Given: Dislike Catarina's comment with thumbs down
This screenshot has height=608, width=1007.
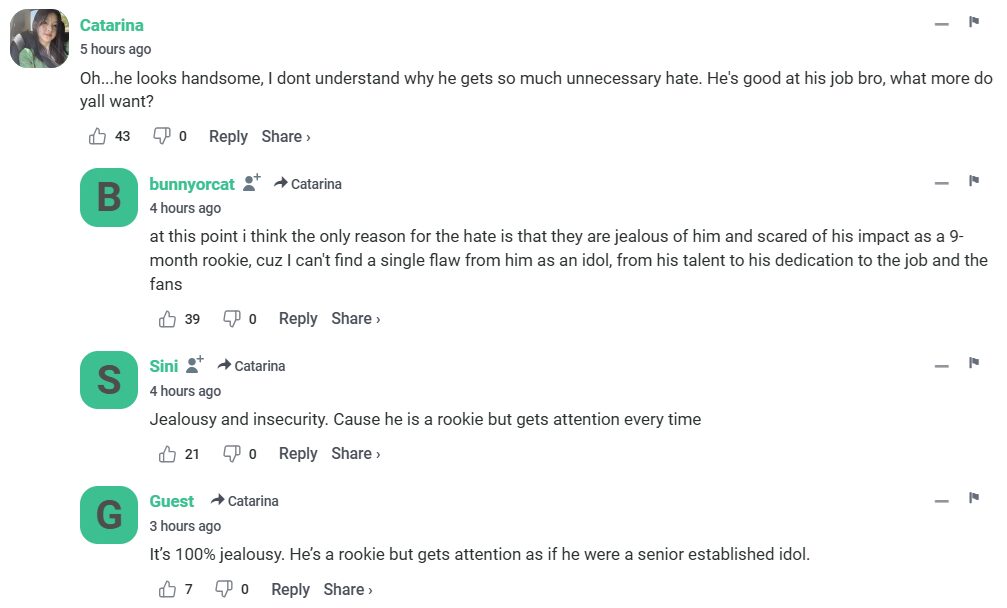Looking at the screenshot, I should tap(161, 137).
